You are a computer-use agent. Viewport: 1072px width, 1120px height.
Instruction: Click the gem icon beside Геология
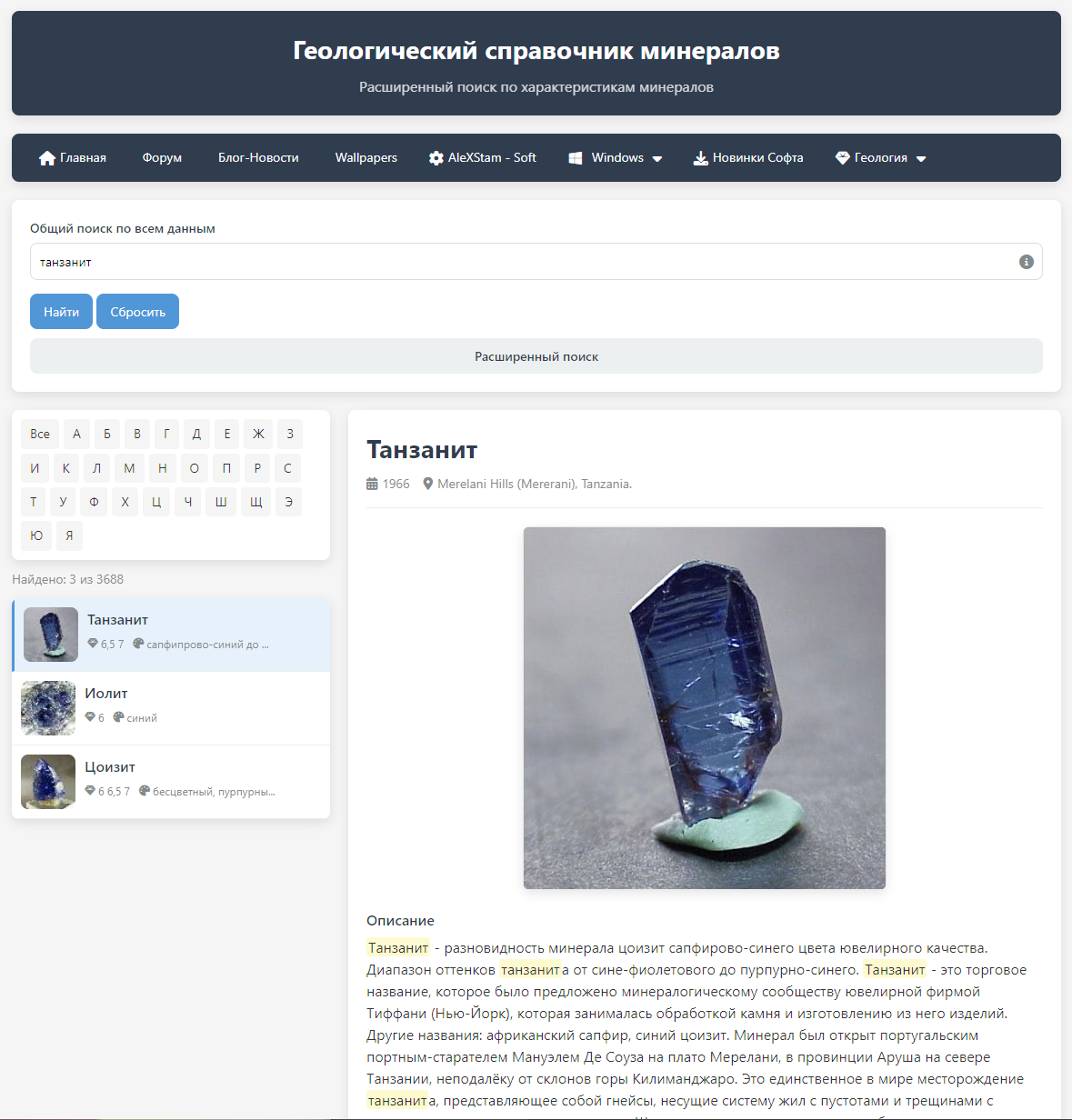tap(843, 158)
